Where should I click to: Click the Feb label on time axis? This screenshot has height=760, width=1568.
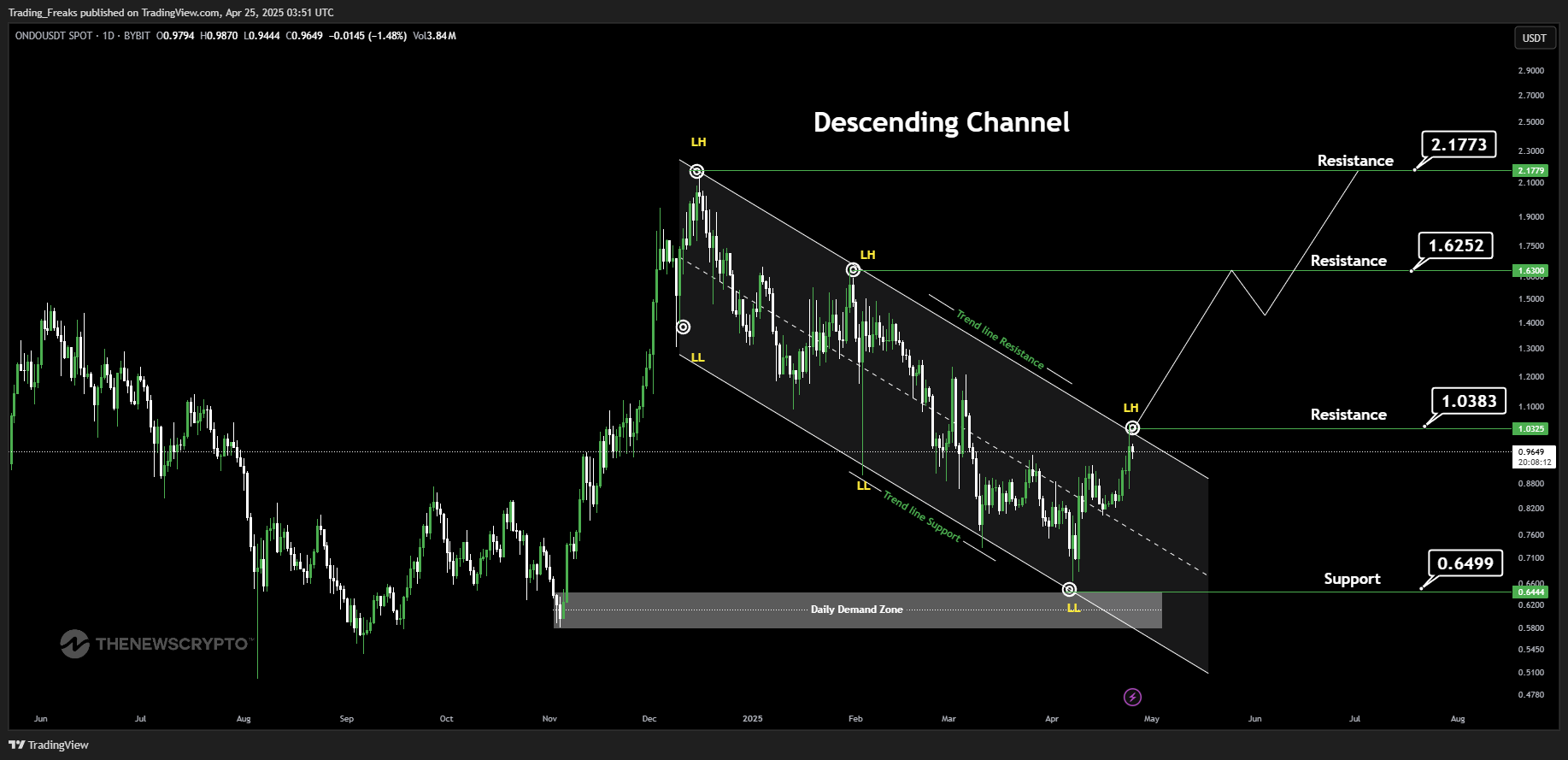pos(855,719)
